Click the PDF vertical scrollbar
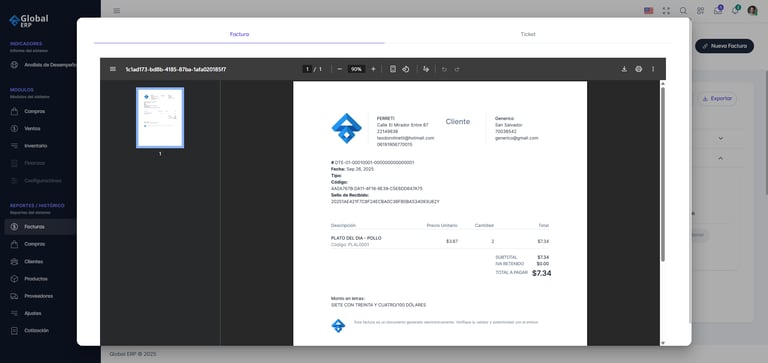This screenshot has height=363, width=768. click(x=663, y=174)
